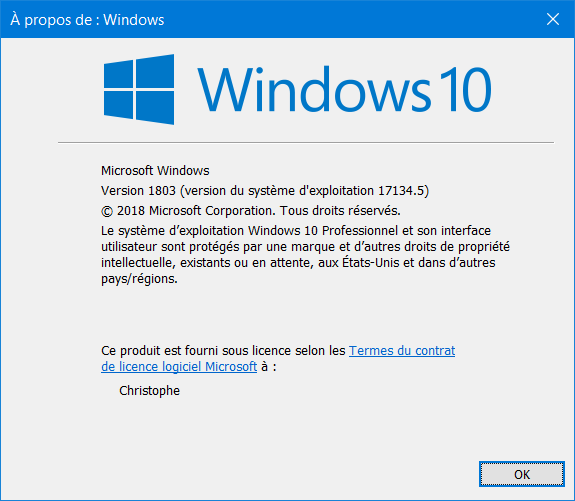
Task: Click the pays/régions text
Action: coord(139,279)
